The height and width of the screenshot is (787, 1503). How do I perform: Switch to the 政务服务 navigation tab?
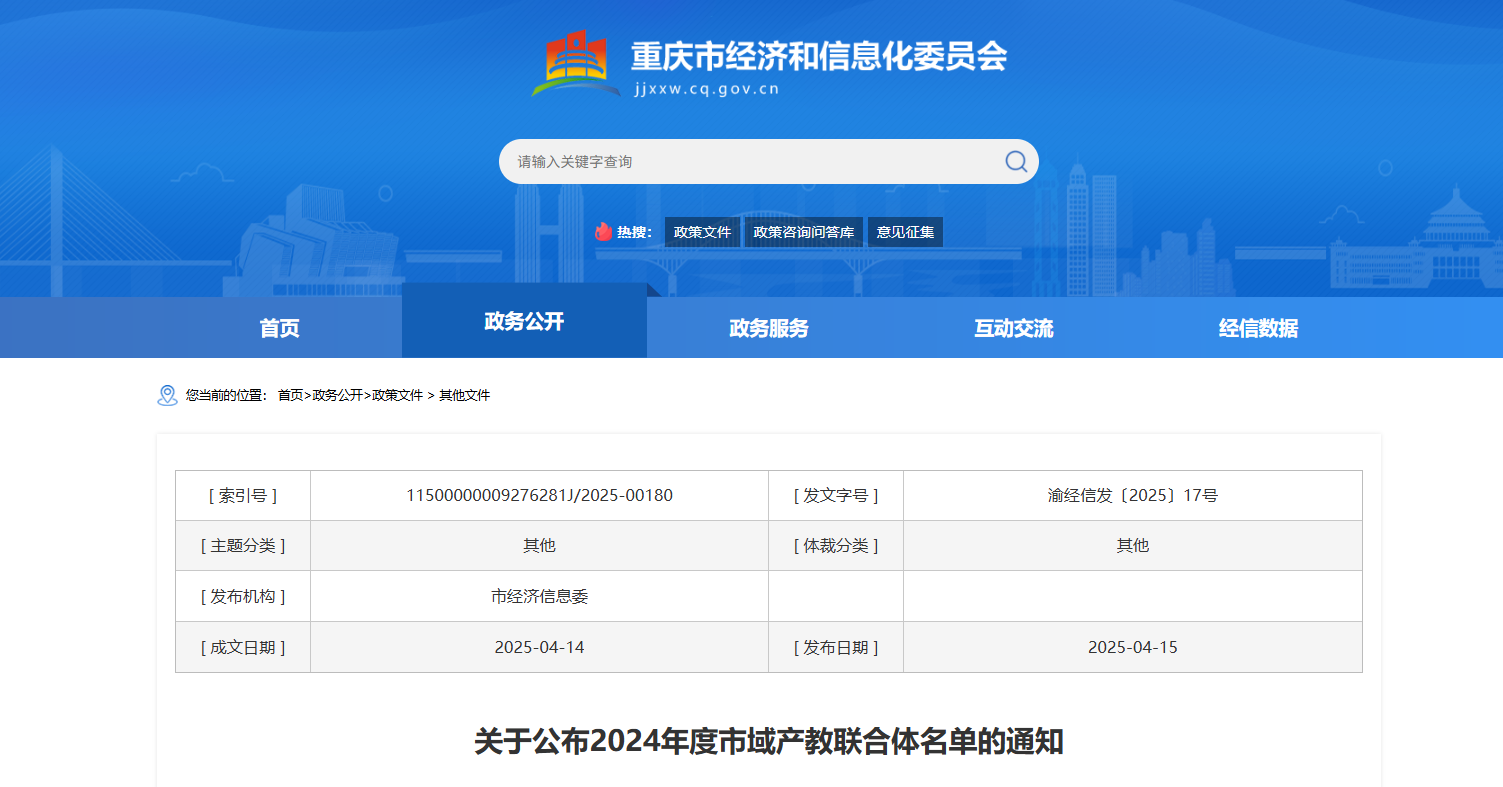(769, 328)
